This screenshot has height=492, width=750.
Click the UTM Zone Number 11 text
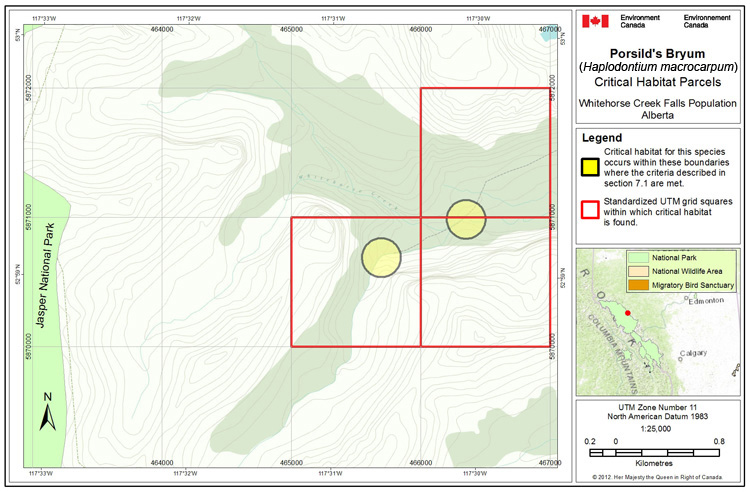[x=661, y=407]
